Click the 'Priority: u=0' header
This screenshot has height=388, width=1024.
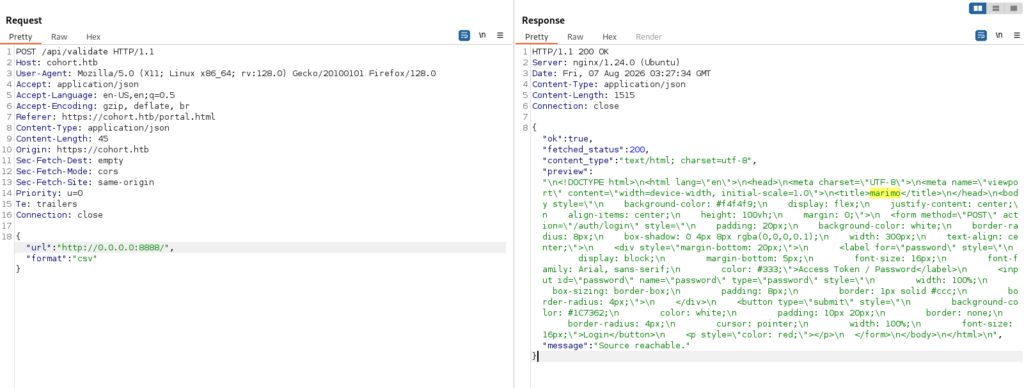coord(49,193)
